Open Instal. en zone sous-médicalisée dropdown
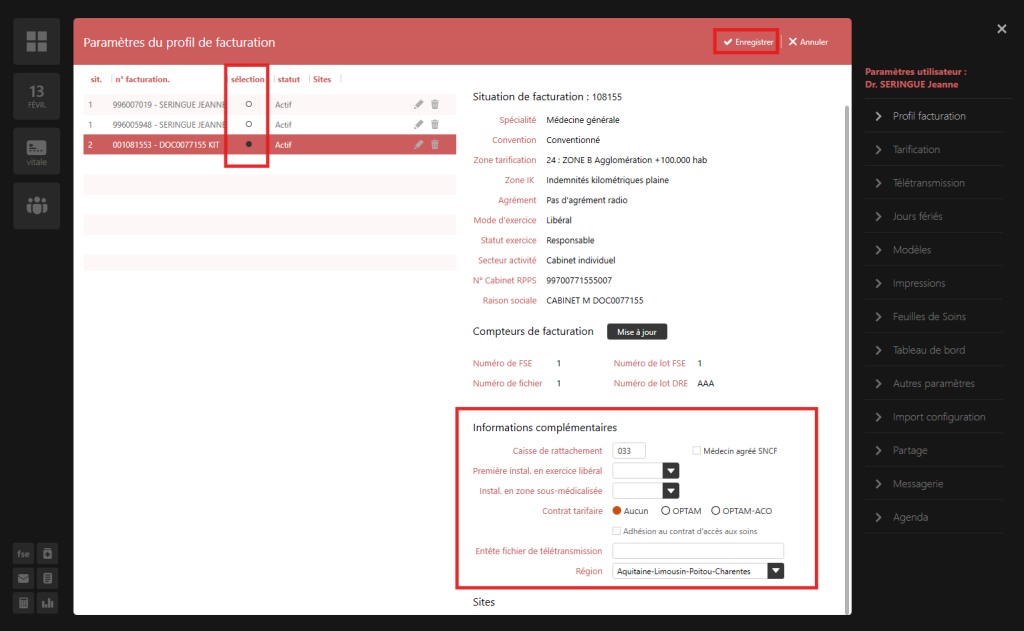Image resolution: width=1024 pixels, height=631 pixels. 671,491
